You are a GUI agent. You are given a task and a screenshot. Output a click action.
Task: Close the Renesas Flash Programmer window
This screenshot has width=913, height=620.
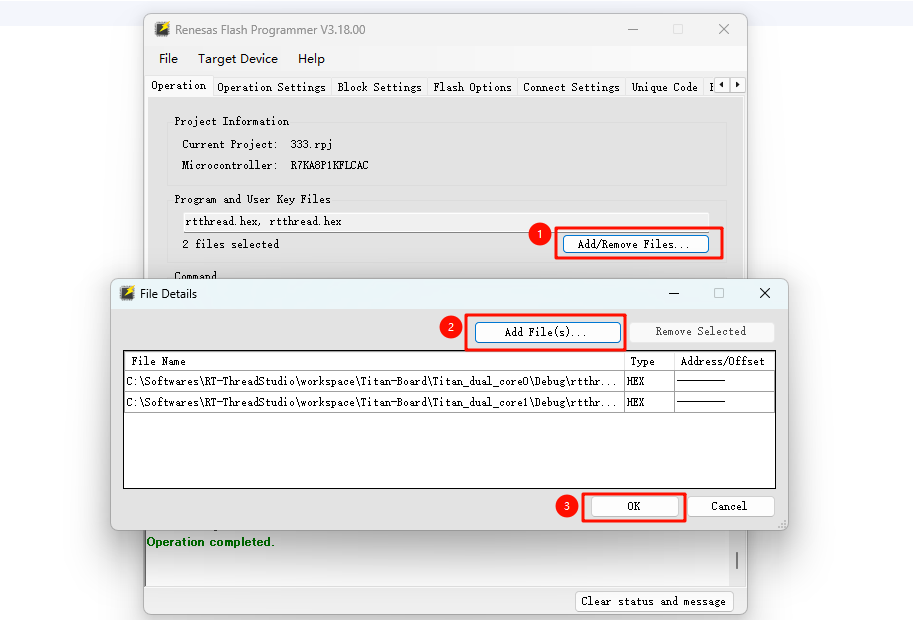[x=723, y=30]
